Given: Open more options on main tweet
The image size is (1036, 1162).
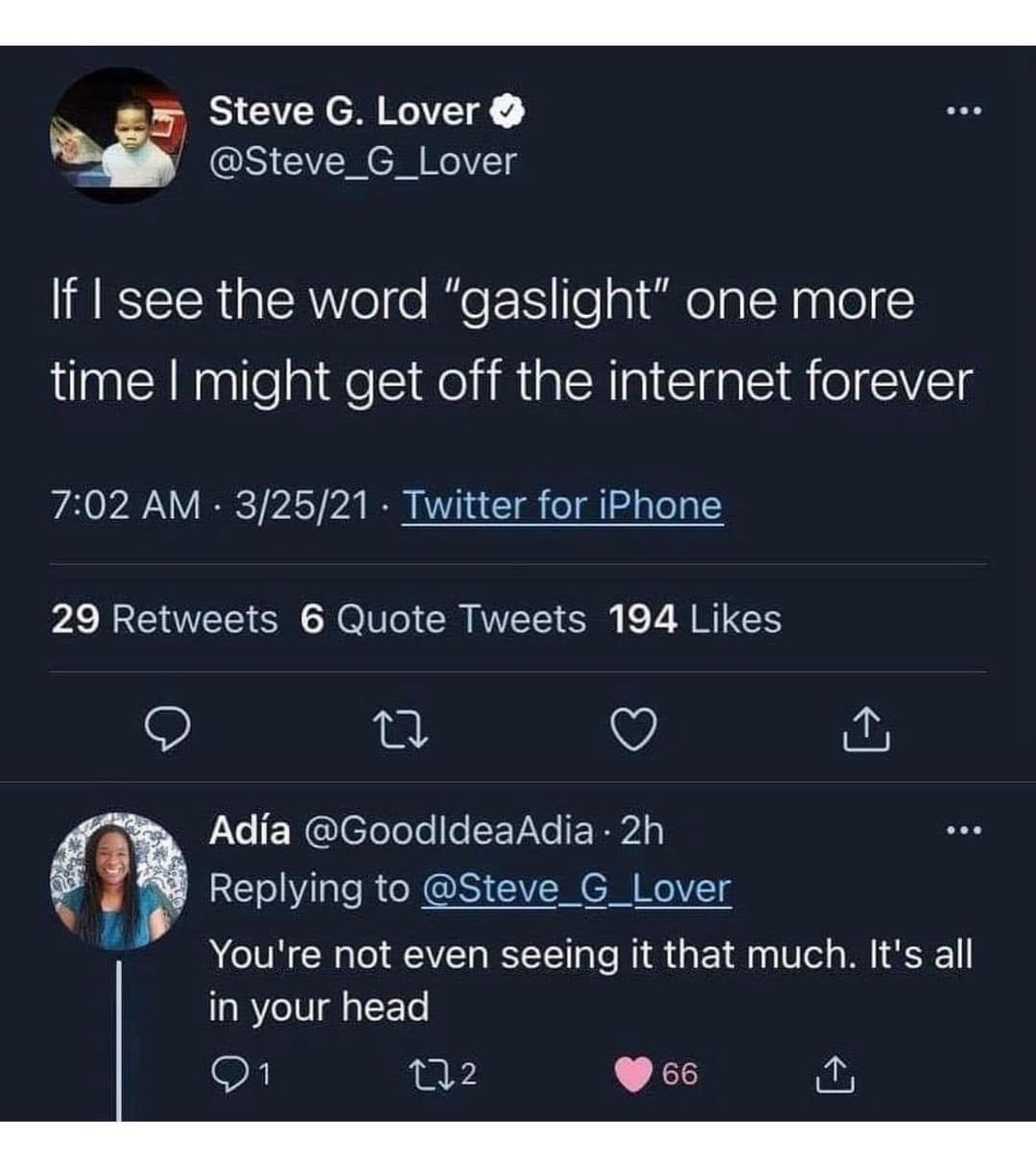Looking at the screenshot, I should pyautogui.click(x=963, y=112).
